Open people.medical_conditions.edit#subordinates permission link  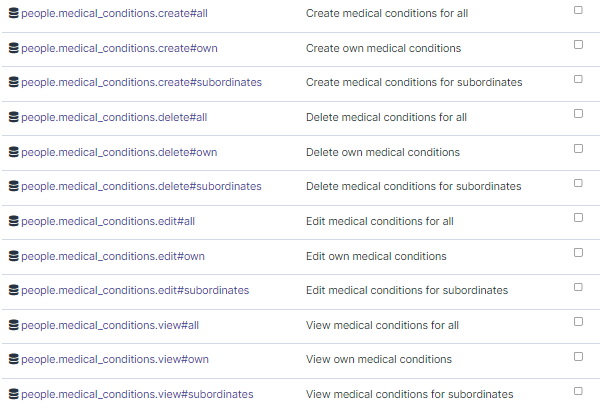[x=135, y=290]
